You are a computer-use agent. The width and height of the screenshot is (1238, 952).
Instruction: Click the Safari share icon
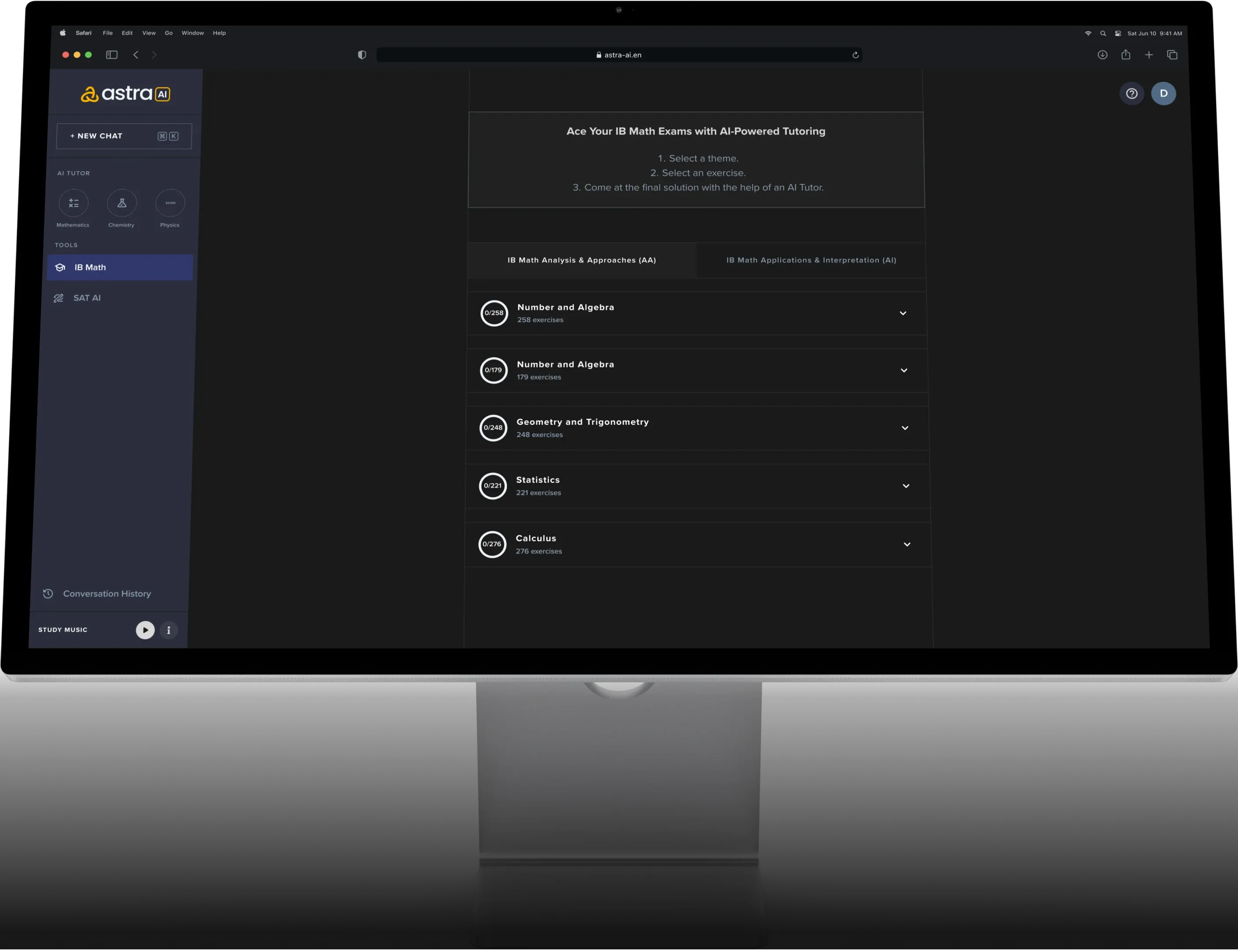click(x=1126, y=54)
